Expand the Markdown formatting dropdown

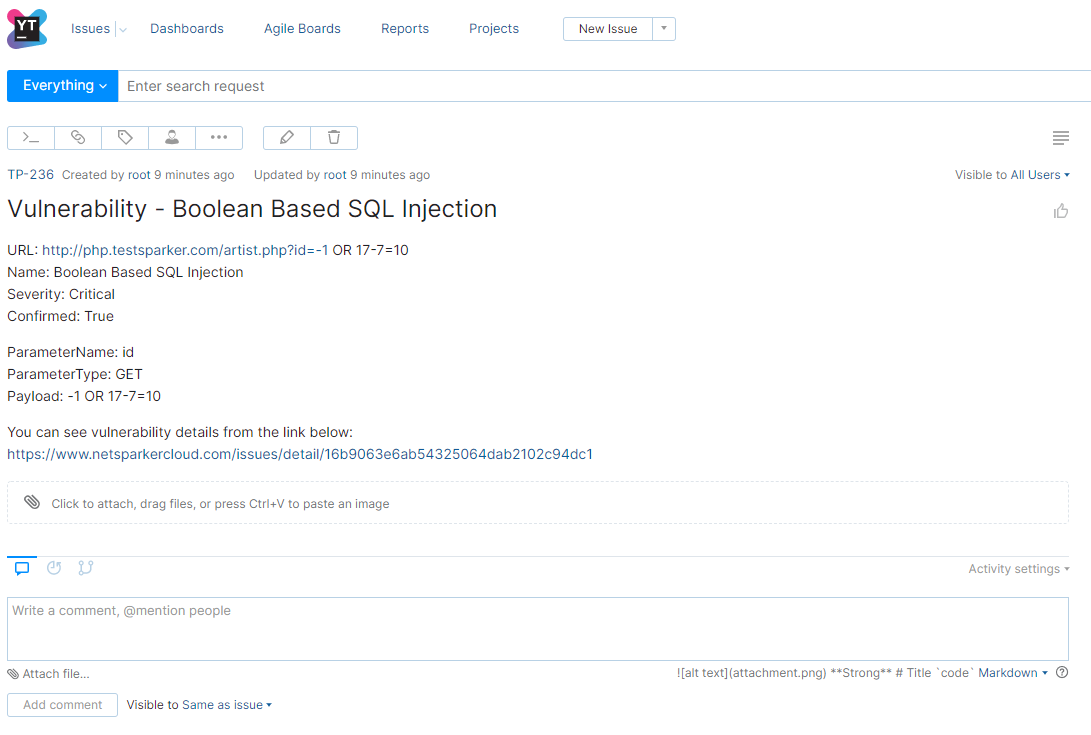point(1012,672)
